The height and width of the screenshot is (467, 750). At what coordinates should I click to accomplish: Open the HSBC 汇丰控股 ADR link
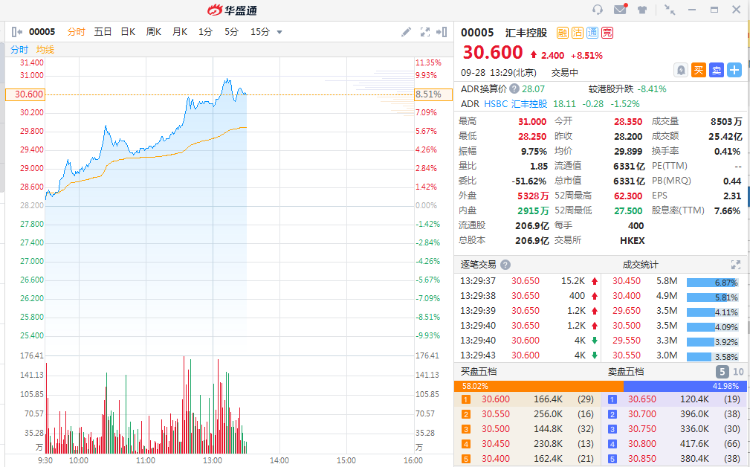516,104
